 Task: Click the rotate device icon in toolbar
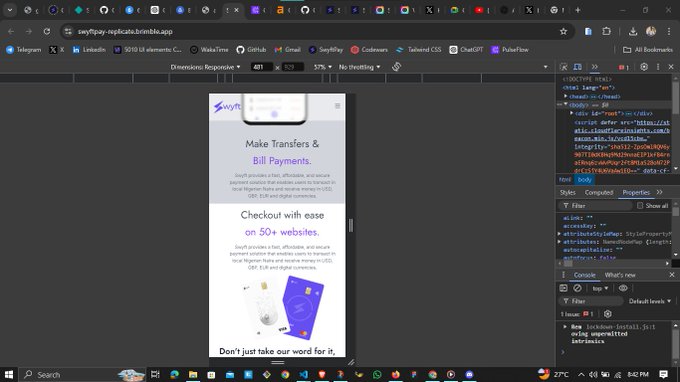coord(396,67)
